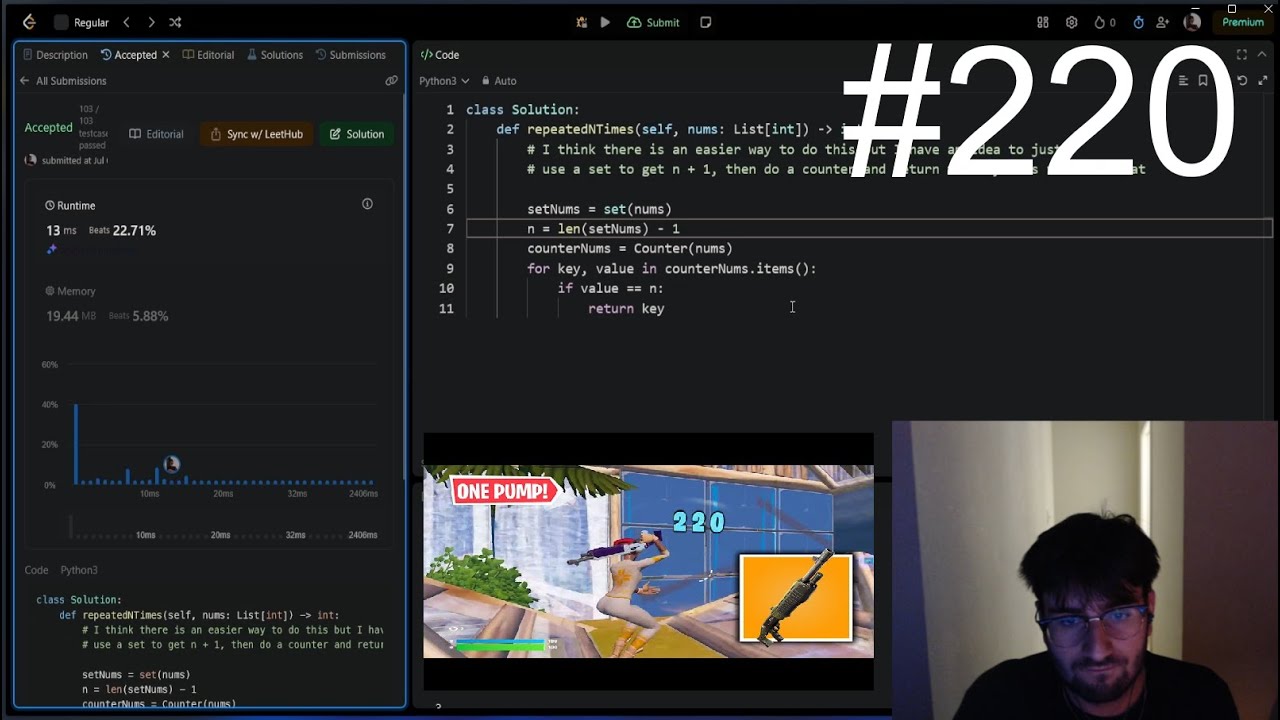Click the 'class Solution:' line in editor
Image resolution: width=1280 pixels, height=720 pixels.
tap(523, 110)
